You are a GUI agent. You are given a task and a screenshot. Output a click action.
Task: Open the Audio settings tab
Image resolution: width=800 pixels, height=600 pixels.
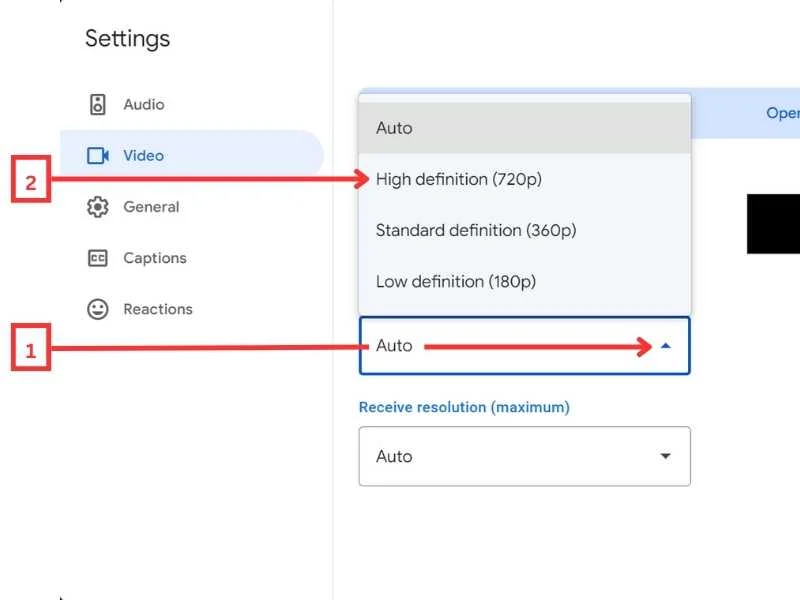click(x=192, y=105)
